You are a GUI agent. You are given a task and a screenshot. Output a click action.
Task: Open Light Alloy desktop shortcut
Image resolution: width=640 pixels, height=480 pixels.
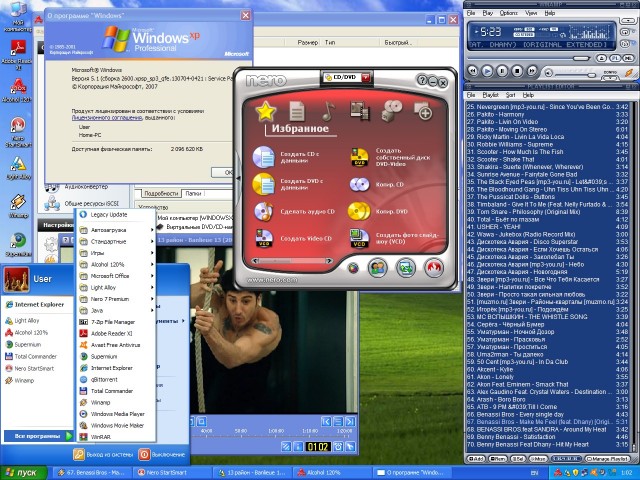click(19, 168)
